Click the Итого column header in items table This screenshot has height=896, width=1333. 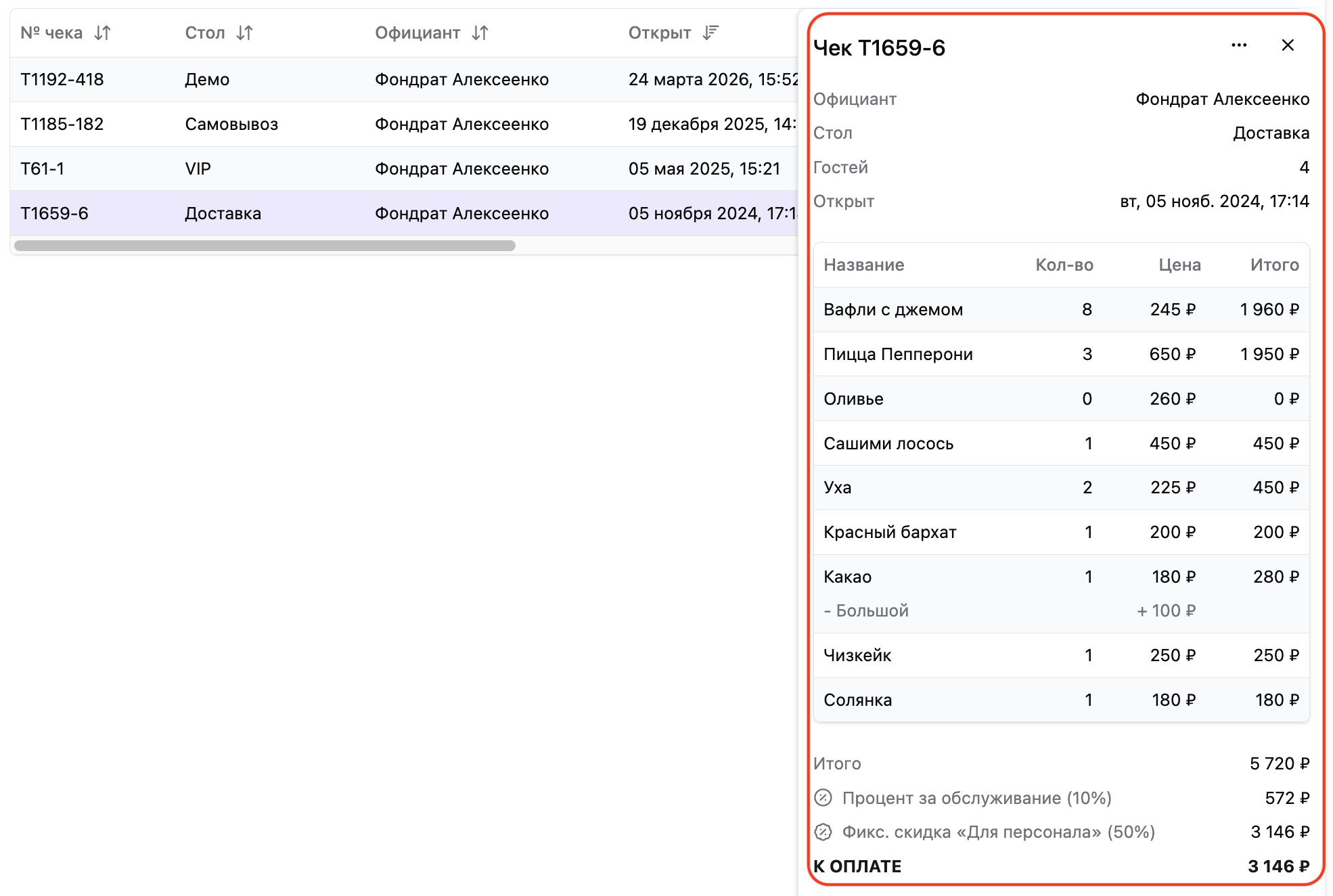click(1274, 265)
